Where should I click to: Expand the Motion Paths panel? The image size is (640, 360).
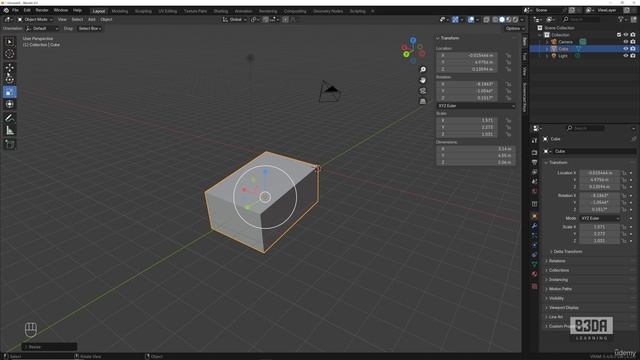tap(560, 289)
